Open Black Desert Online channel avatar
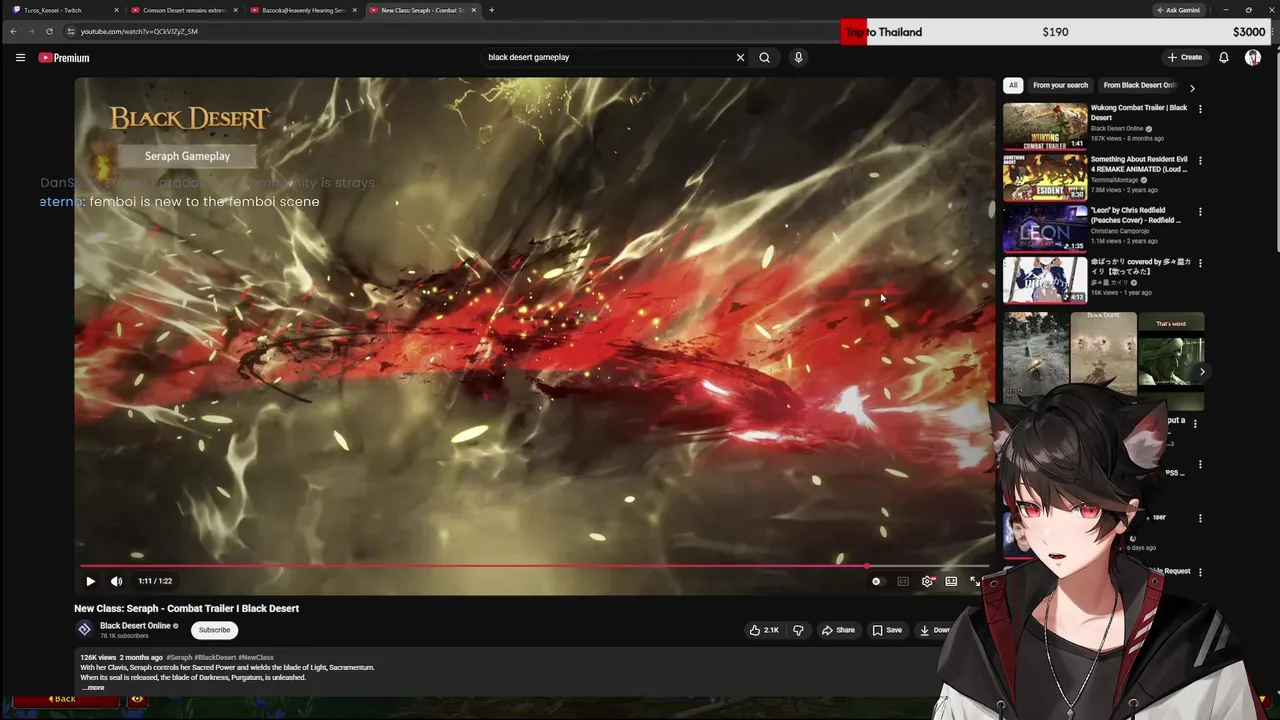Viewport: 1280px width, 720px height. [x=84, y=629]
